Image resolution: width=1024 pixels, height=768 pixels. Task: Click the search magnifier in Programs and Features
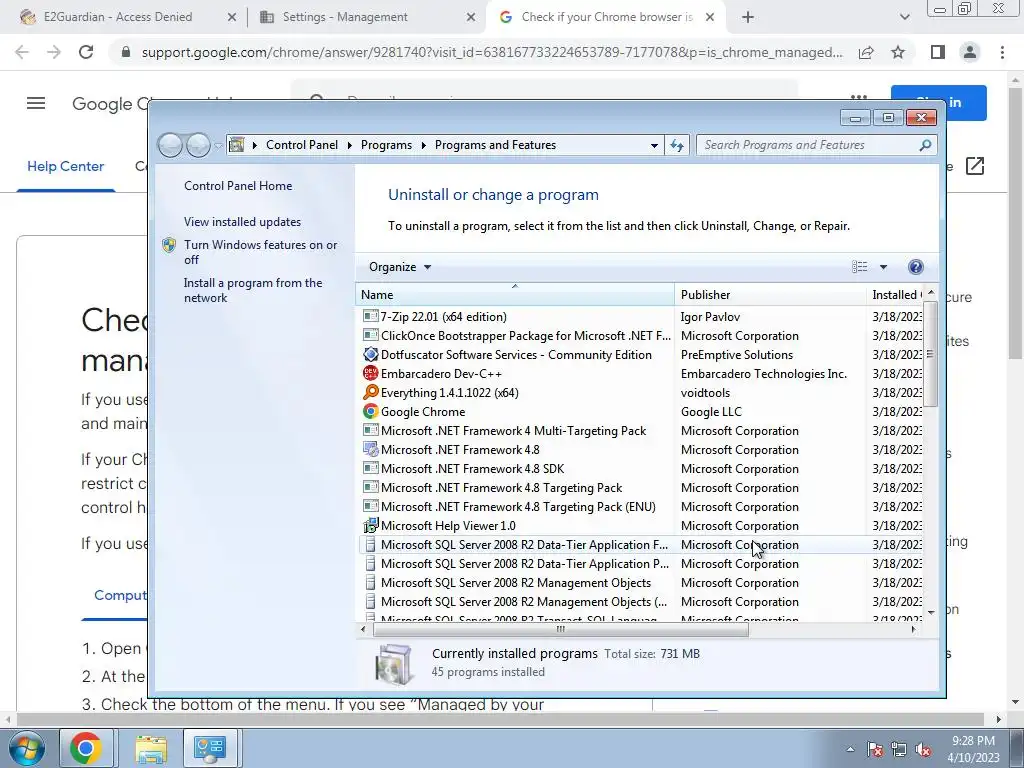(x=925, y=145)
